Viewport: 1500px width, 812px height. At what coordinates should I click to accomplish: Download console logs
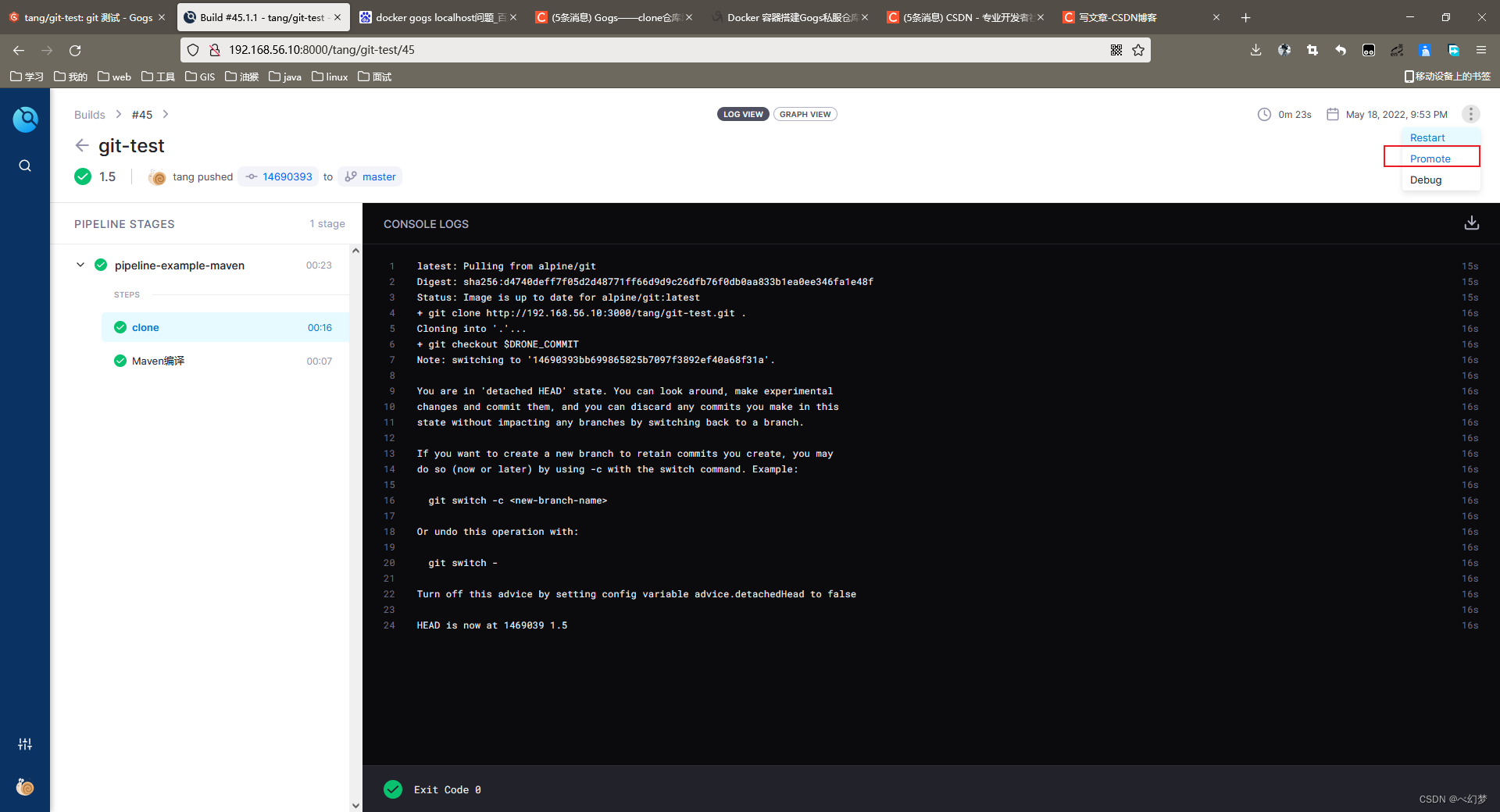click(x=1471, y=223)
